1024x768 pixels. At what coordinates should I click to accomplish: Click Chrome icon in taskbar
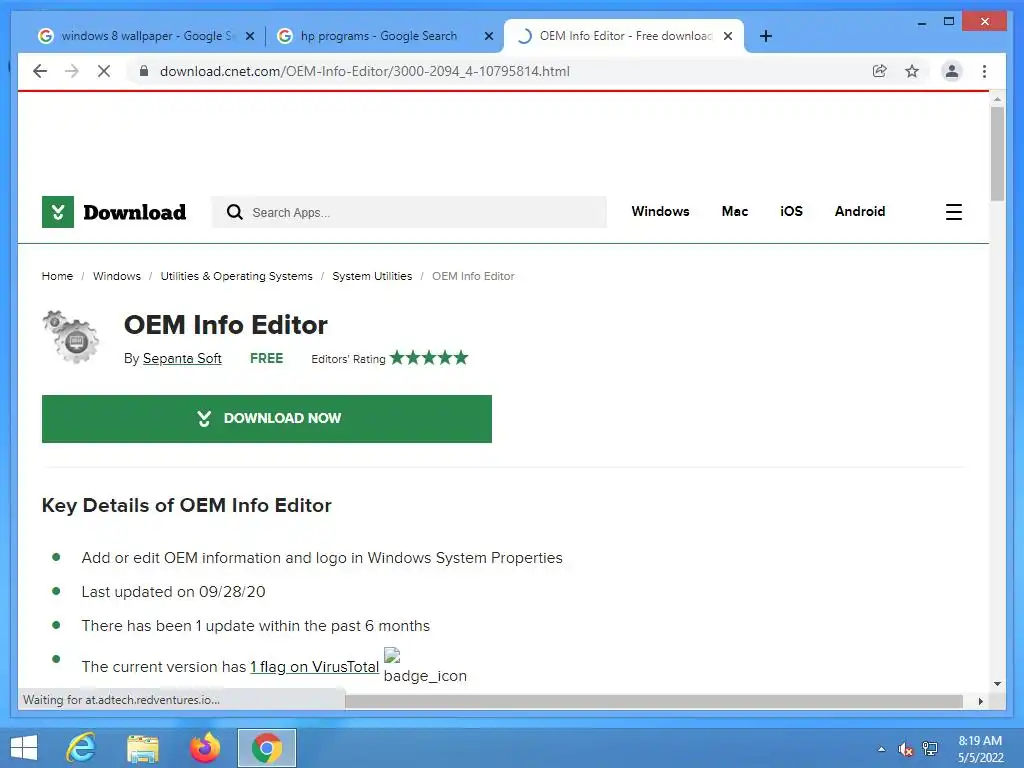(x=266, y=748)
